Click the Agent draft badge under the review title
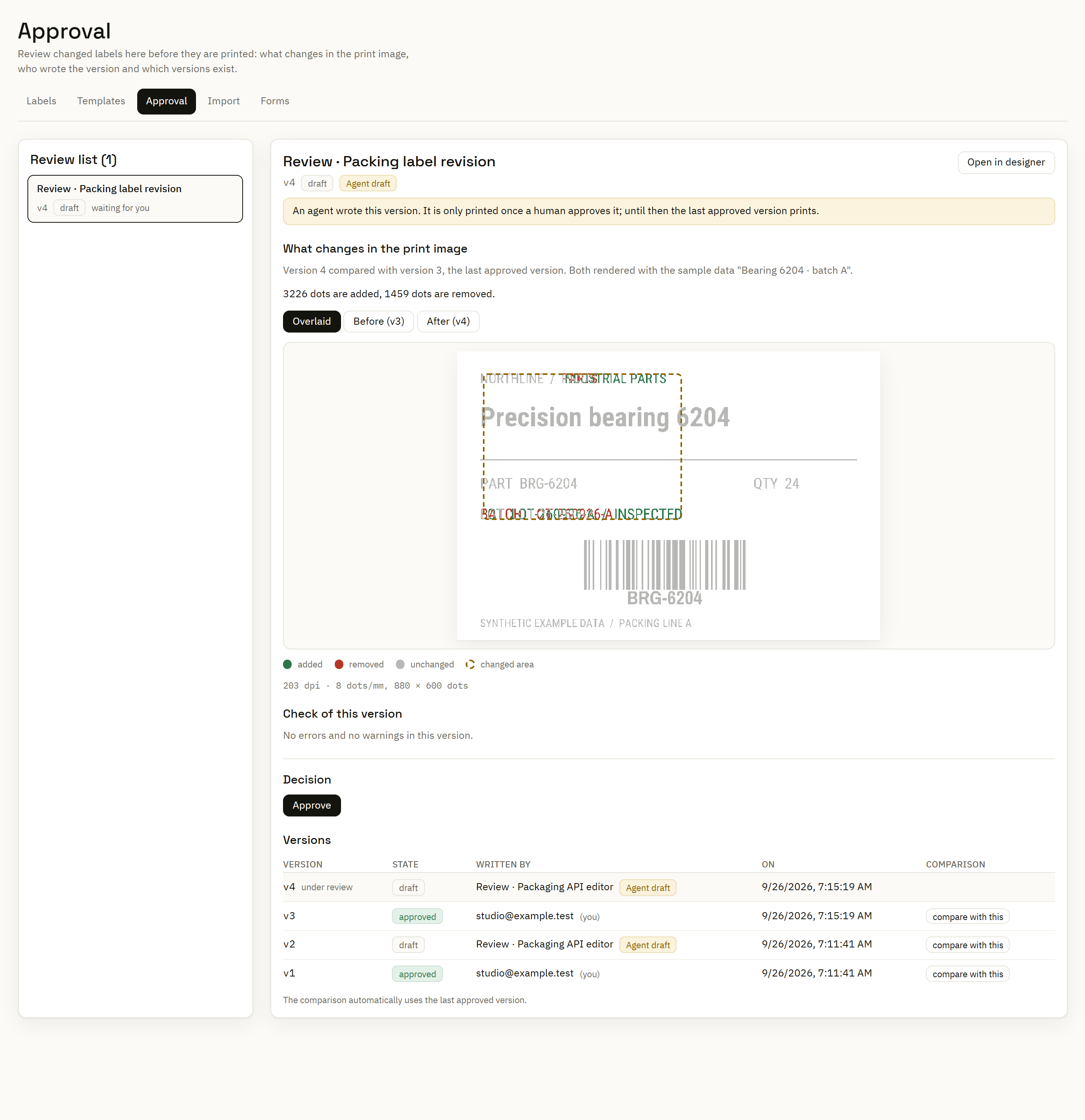The image size is (1085, 1120). 368,184
